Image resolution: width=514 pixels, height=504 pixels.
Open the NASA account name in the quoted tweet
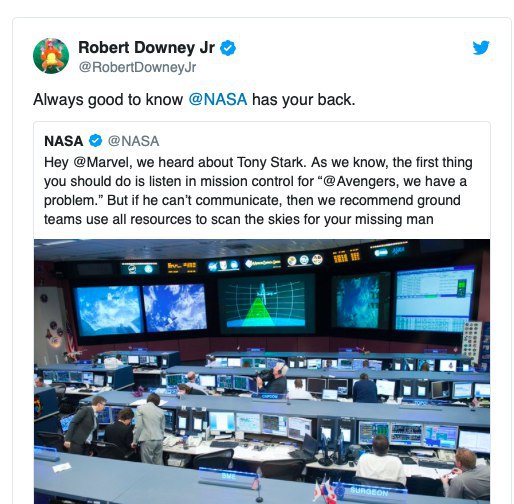point(64,141)
